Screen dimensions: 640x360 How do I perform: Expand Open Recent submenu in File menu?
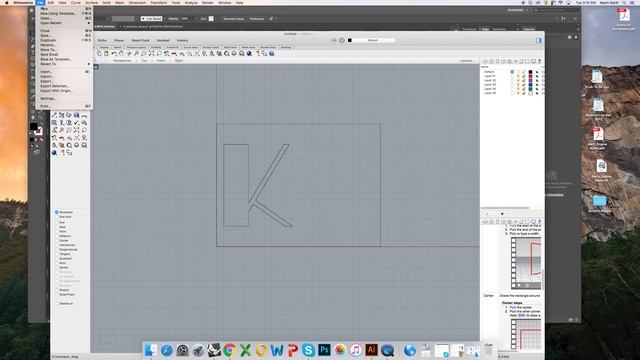[64, 23]
